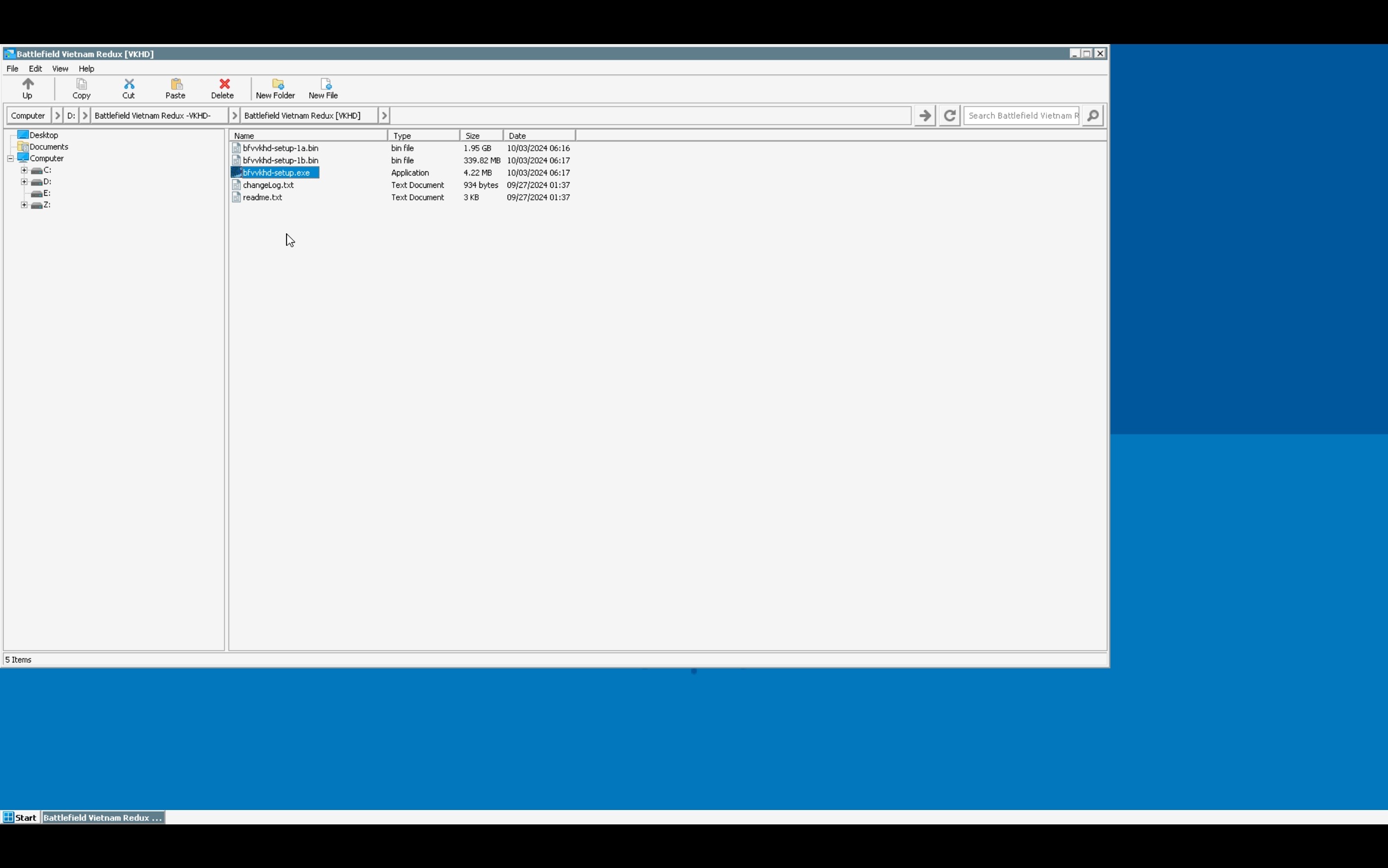Create a folder with New Folder icon
The width and height of the screenshot is (1388, 868).
(x=278, y=84)
